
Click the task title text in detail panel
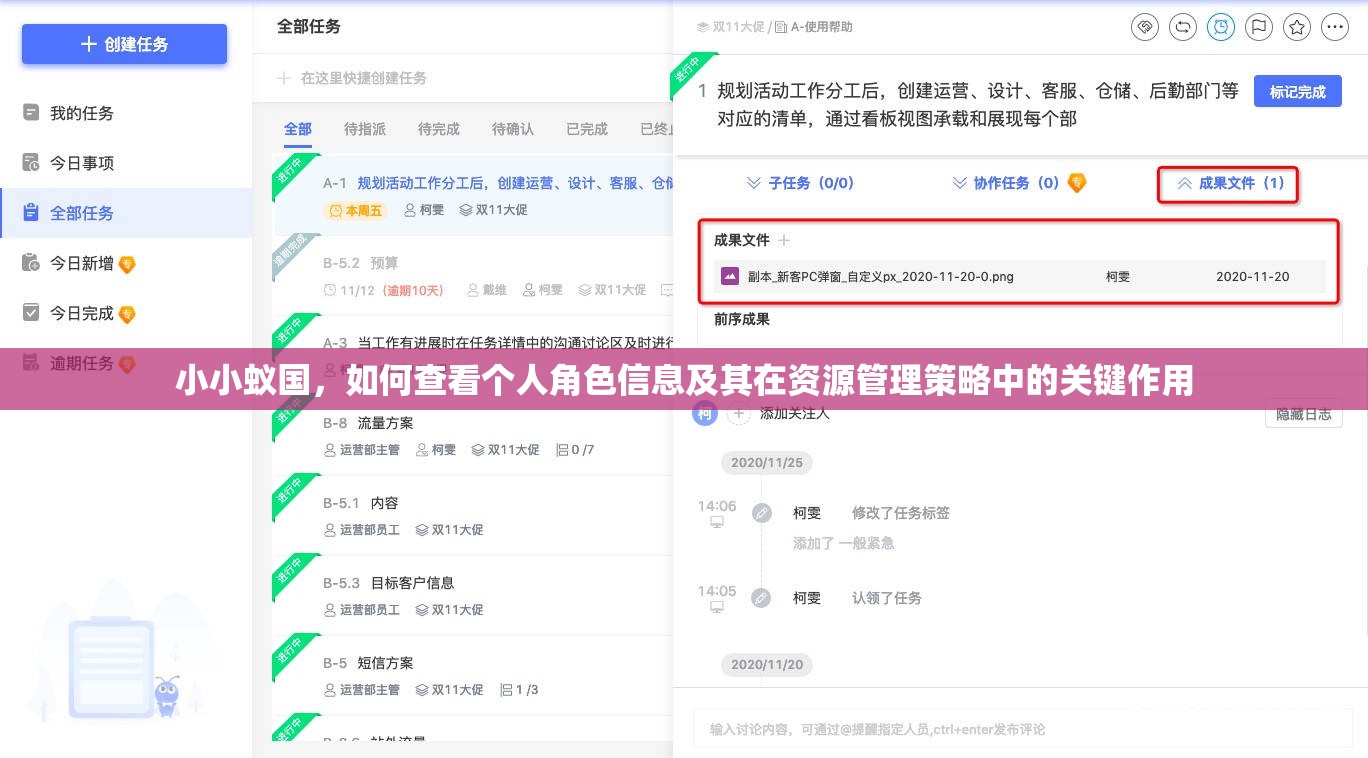click(x=977, y=105)
